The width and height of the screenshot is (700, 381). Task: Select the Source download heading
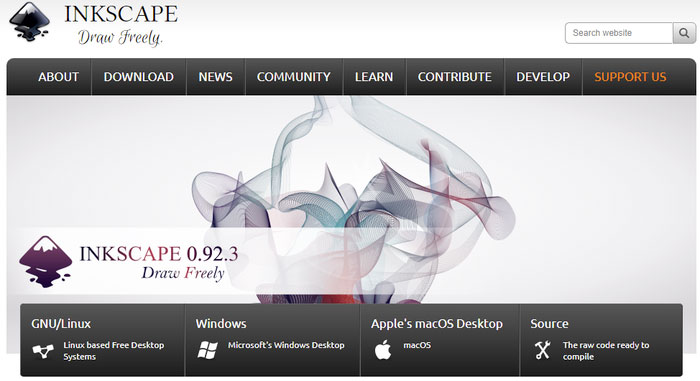550,324
